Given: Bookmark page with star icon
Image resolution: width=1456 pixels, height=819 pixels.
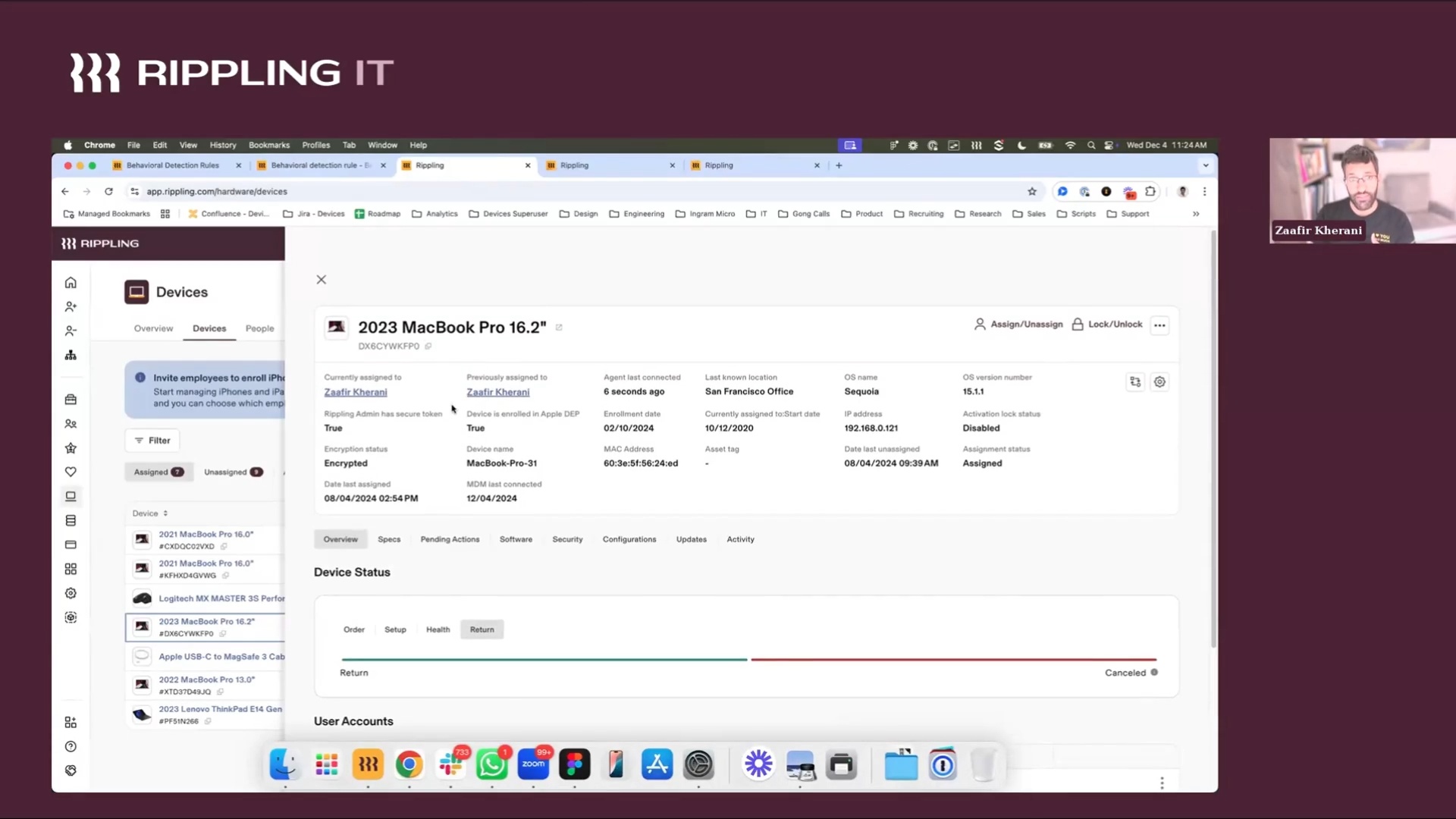Looking at the screenshot, I should pos(1031,192).
